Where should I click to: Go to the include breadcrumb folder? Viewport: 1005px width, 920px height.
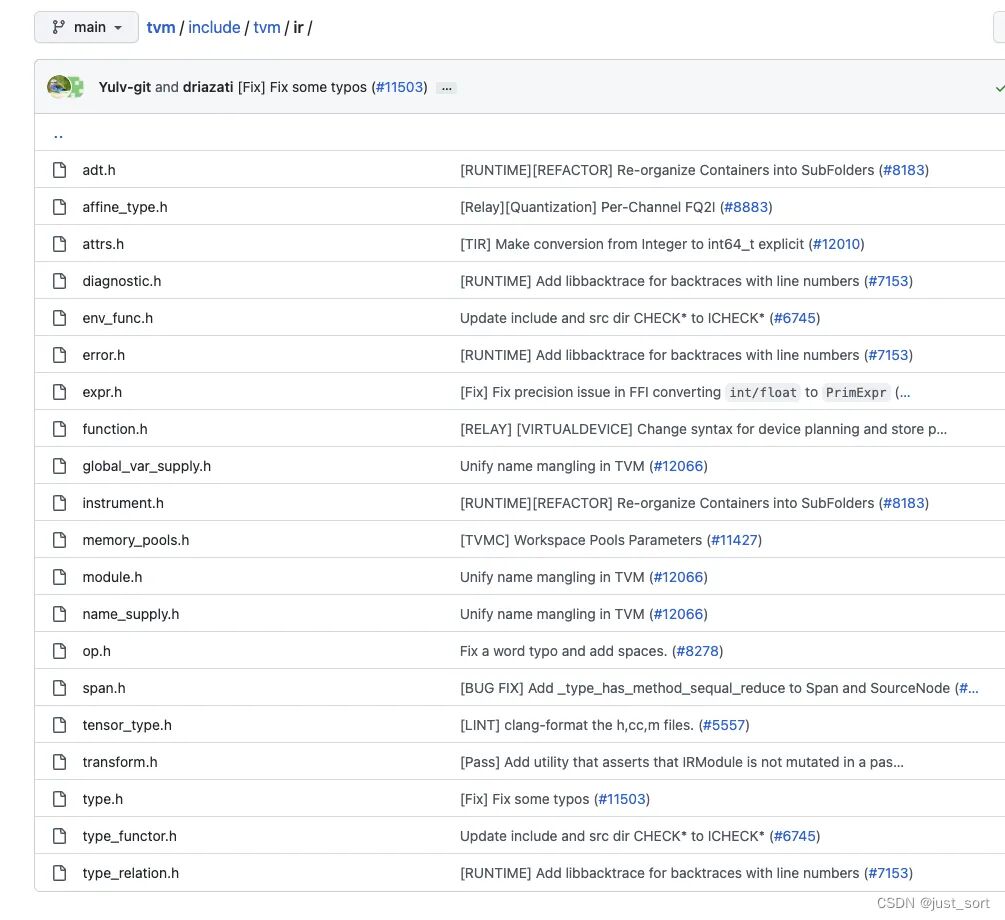[214, 28]
